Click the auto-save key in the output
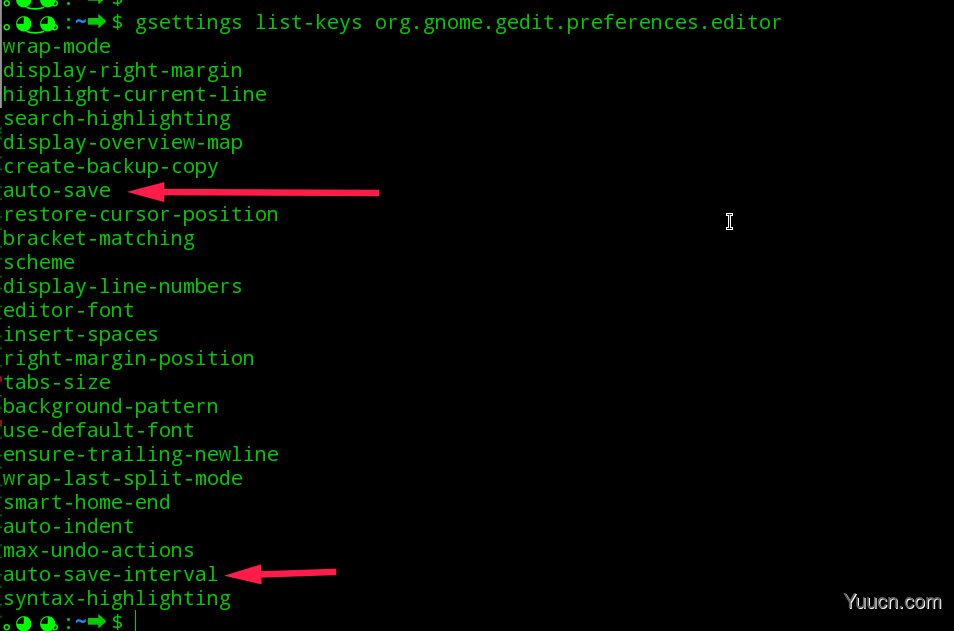Viewport: 954px width, 631px height. pos(57,190)
